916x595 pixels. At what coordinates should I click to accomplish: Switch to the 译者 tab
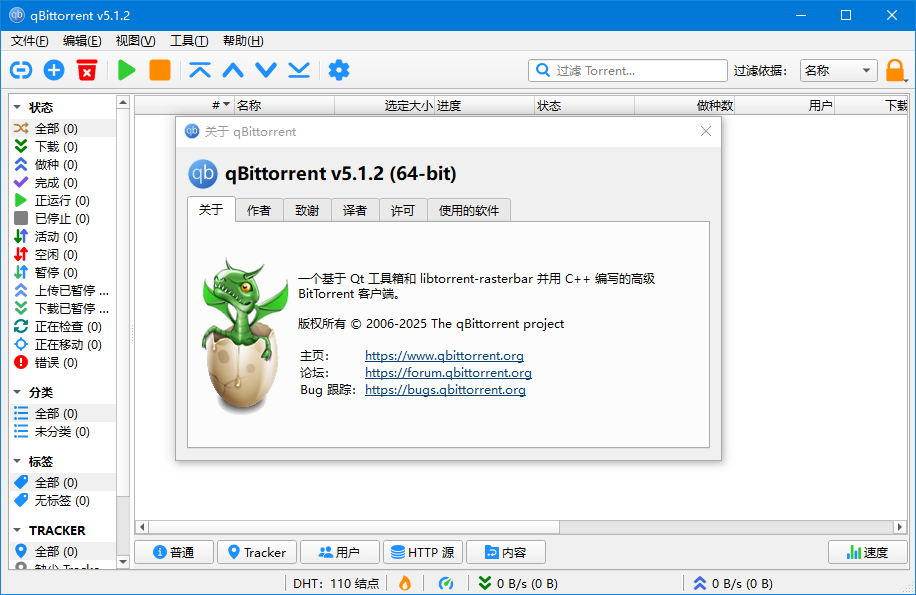(355, 210)
